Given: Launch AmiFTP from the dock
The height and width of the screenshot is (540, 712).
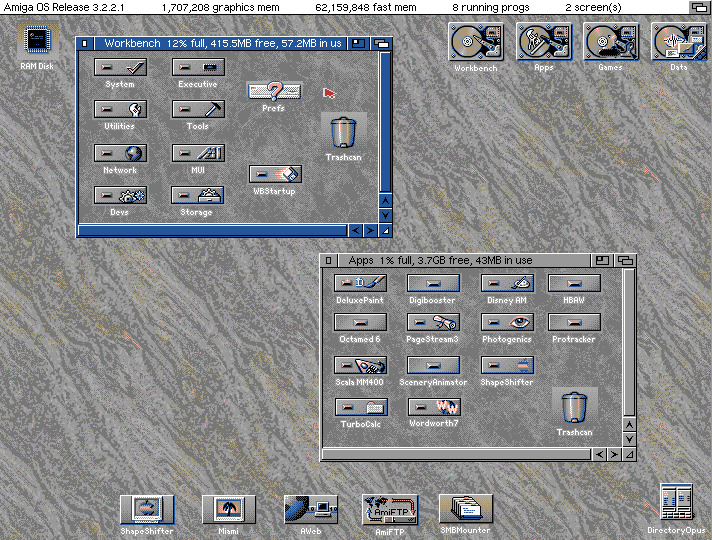Looking at the screenshot, I should (390, 510).
